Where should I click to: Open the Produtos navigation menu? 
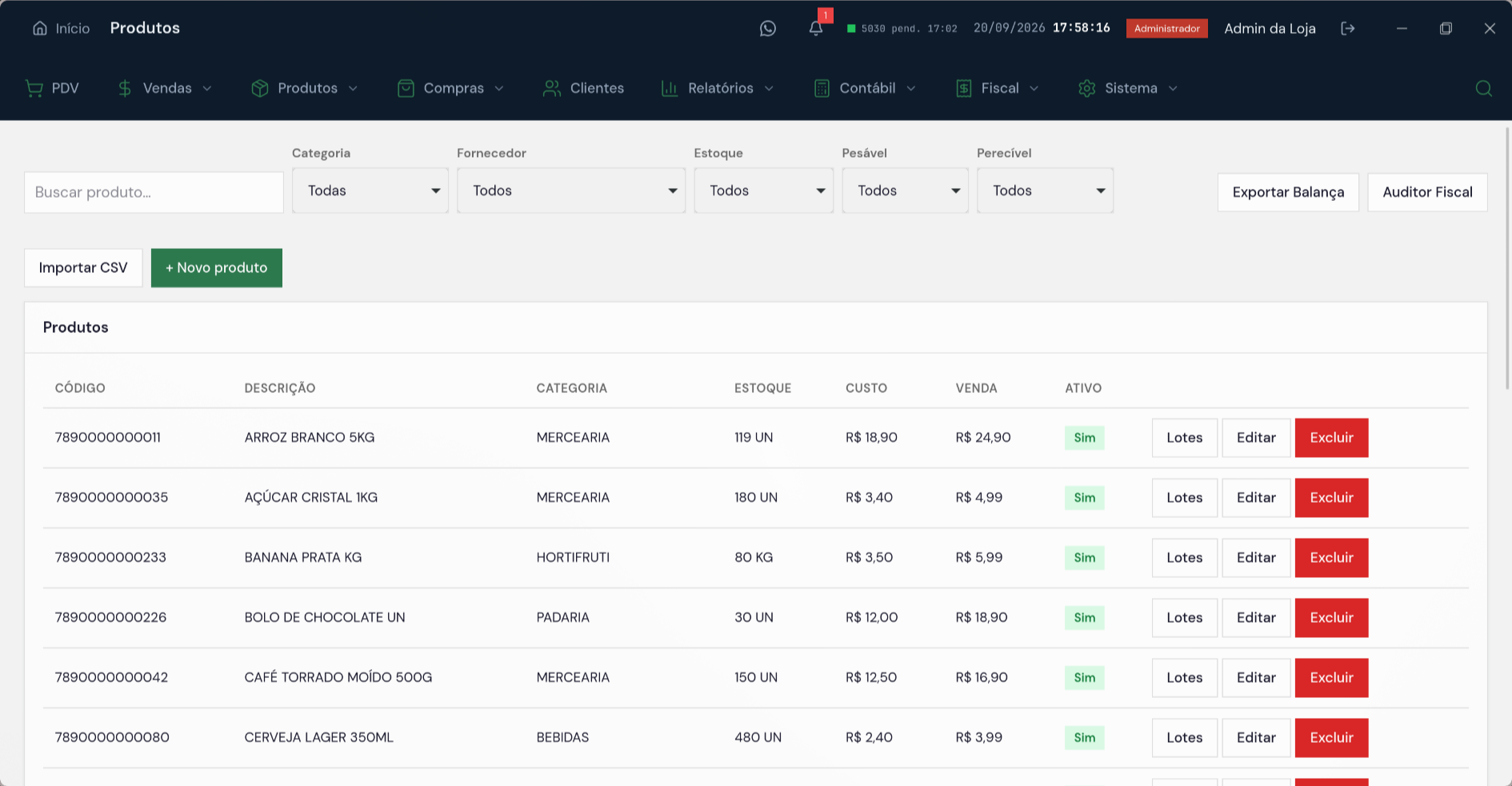click(304, 88)
